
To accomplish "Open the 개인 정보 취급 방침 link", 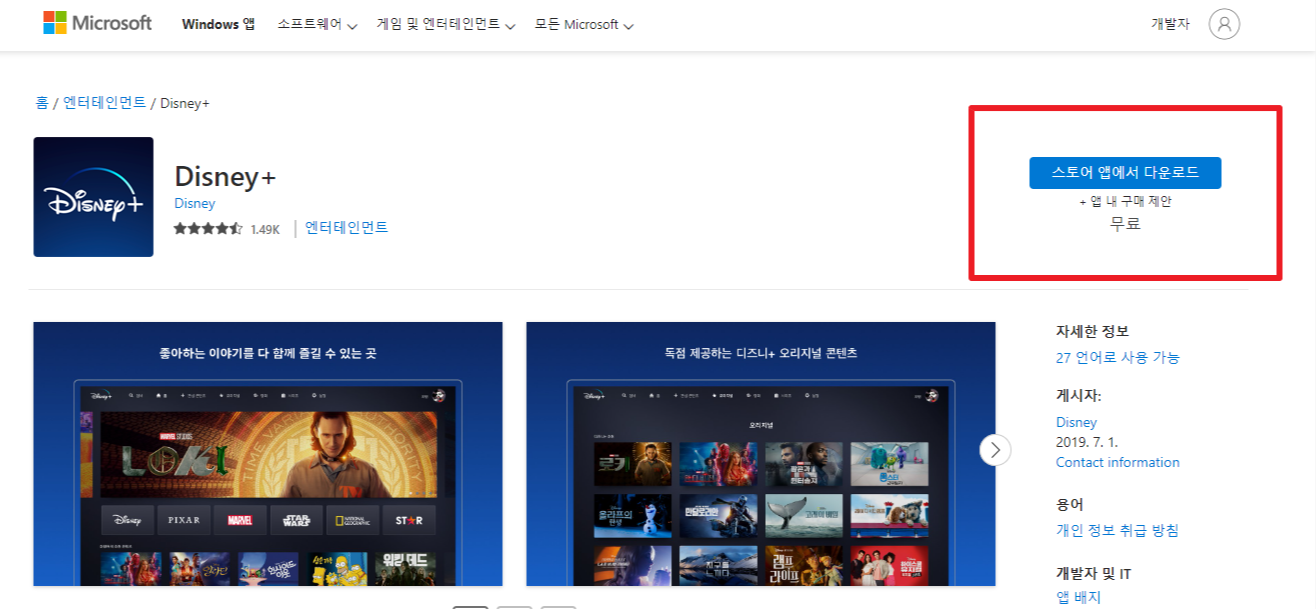I will 1117,531.
